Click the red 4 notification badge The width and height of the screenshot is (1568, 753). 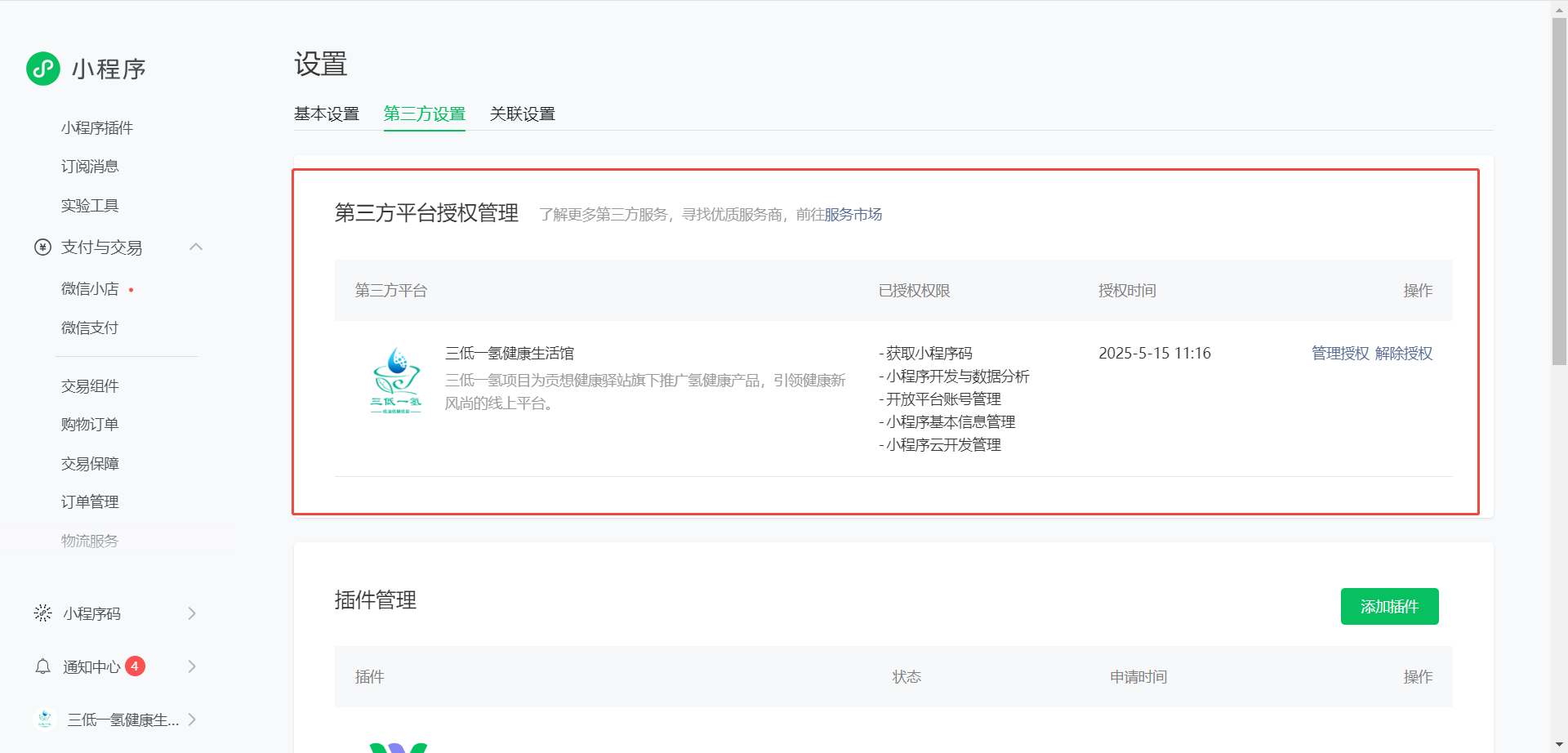click(135, 666)
